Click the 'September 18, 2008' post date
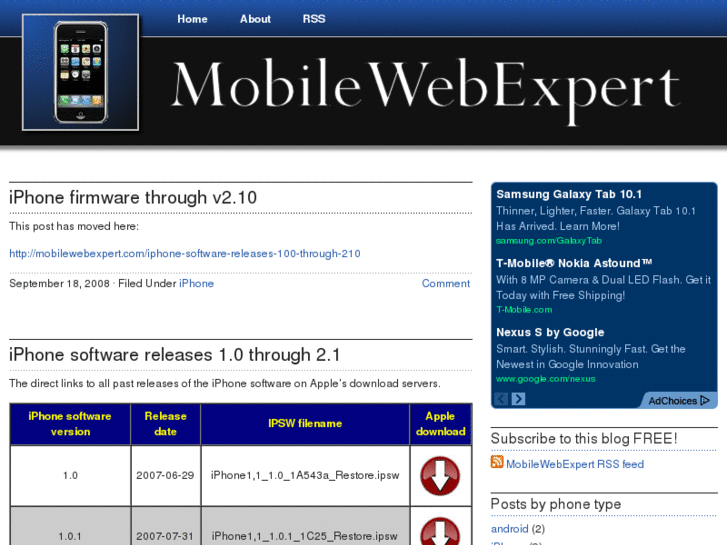 tap(59, 283)
